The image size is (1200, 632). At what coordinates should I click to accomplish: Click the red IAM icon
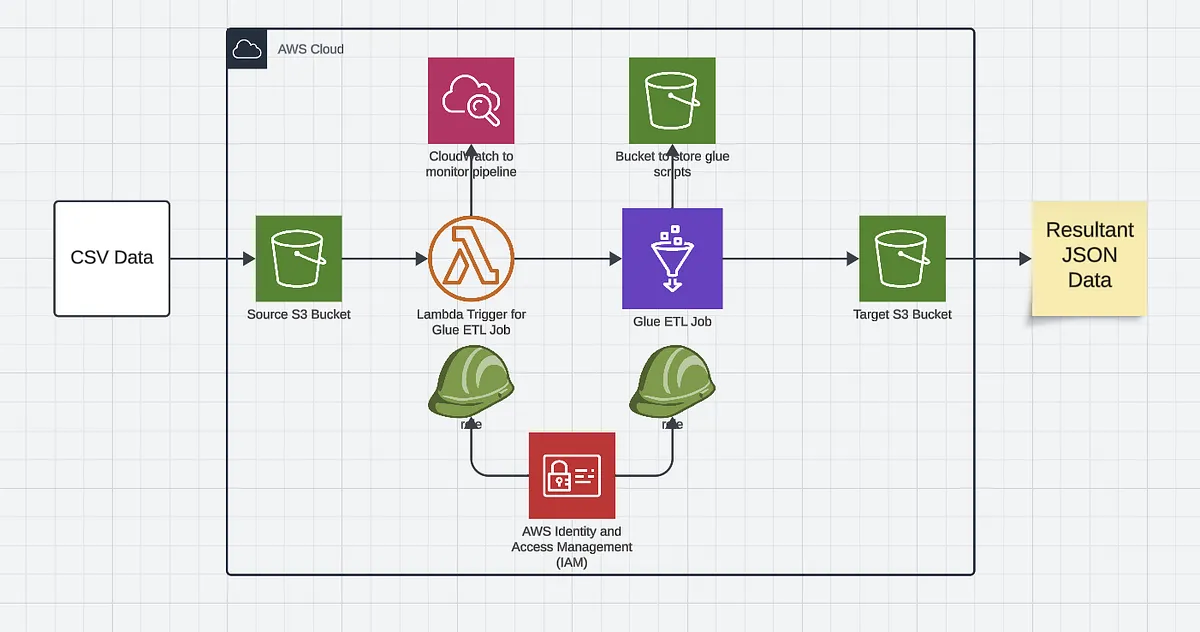tap(572, 475)
